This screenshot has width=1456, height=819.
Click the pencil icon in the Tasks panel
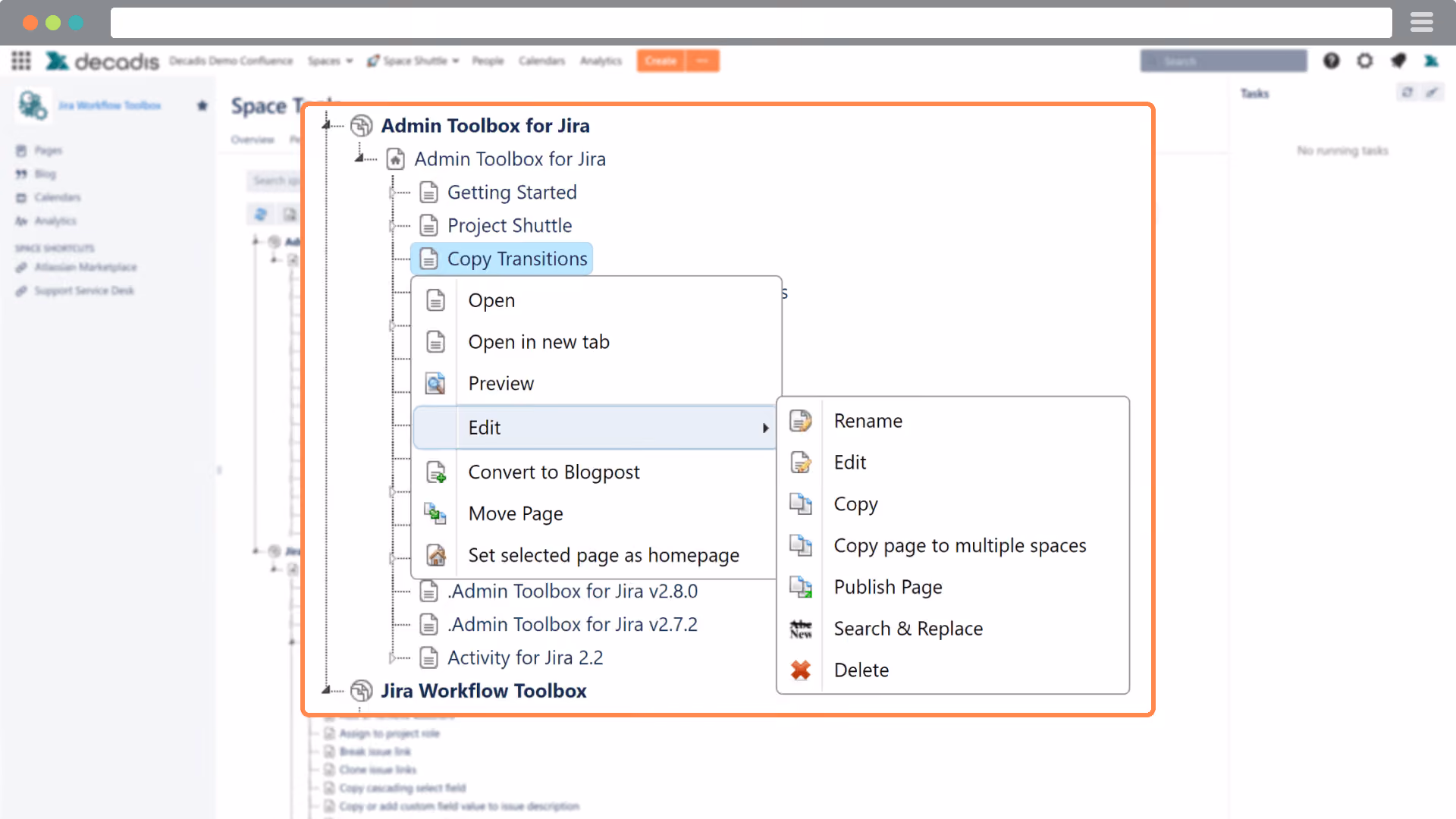coord(1432,93)
